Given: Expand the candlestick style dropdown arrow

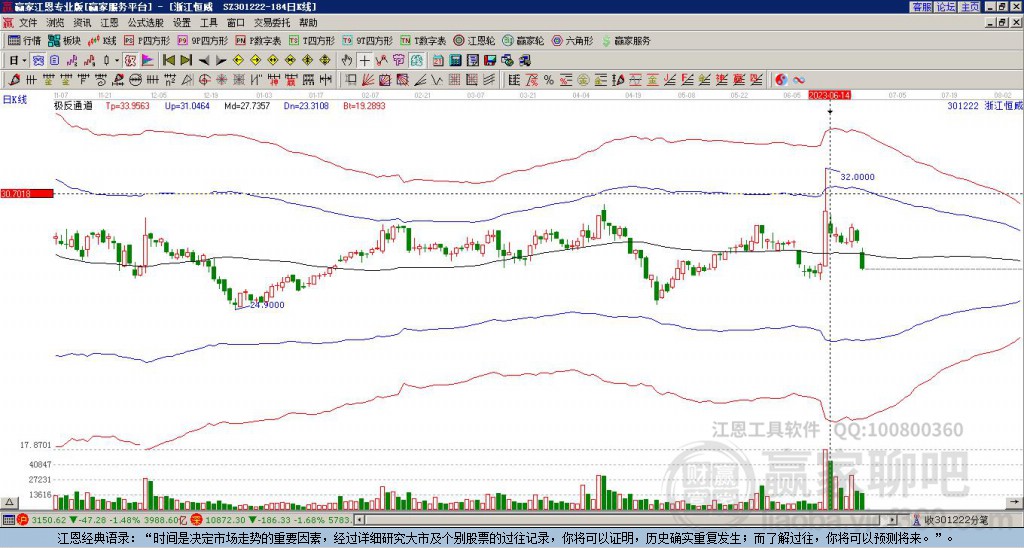Looking at the screenshot, I should 117,61.
